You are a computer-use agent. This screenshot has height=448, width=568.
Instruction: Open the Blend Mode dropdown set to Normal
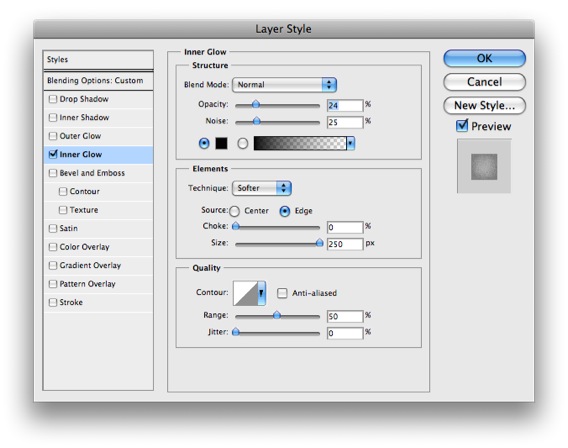tap(284, 85)
